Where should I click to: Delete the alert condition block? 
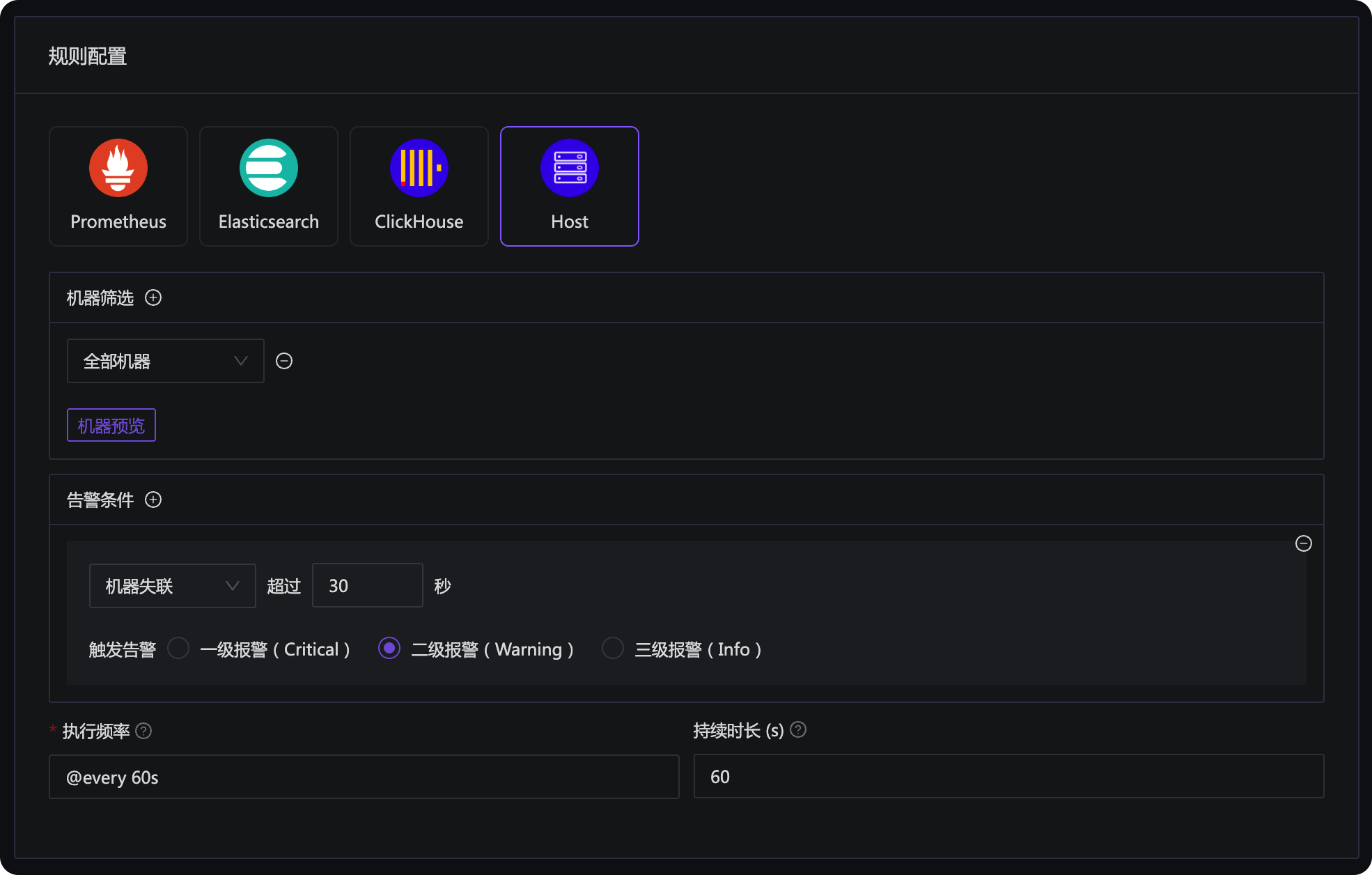coord(1303,543)
